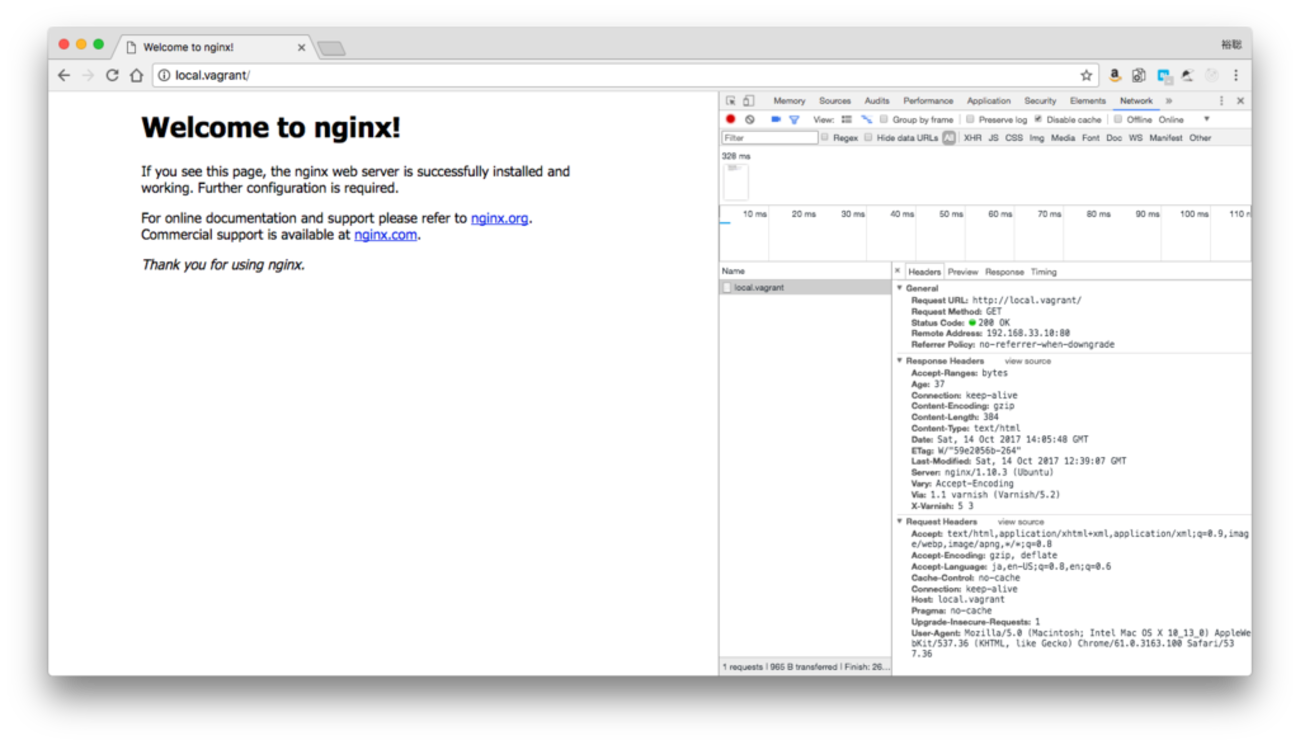The image size is (1300, 745).
Task: Follow the nginx.org link
Action: [499, 218]
